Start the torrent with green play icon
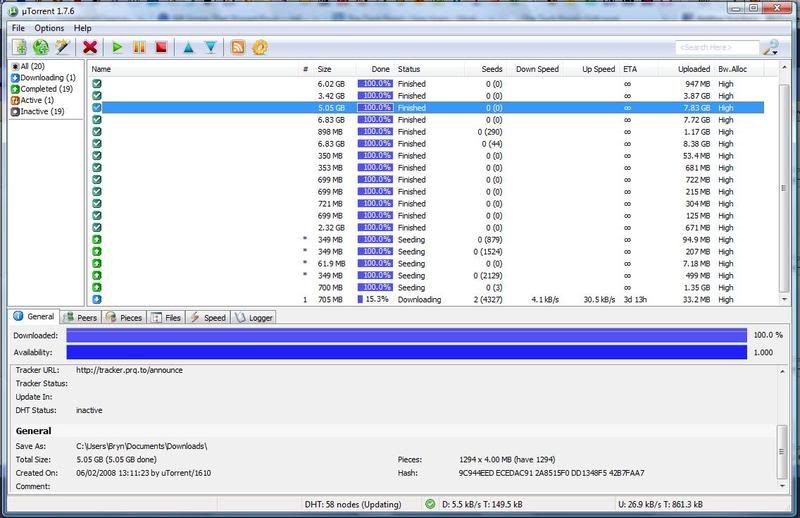The image size is (800, 518). tap(118, 46)
